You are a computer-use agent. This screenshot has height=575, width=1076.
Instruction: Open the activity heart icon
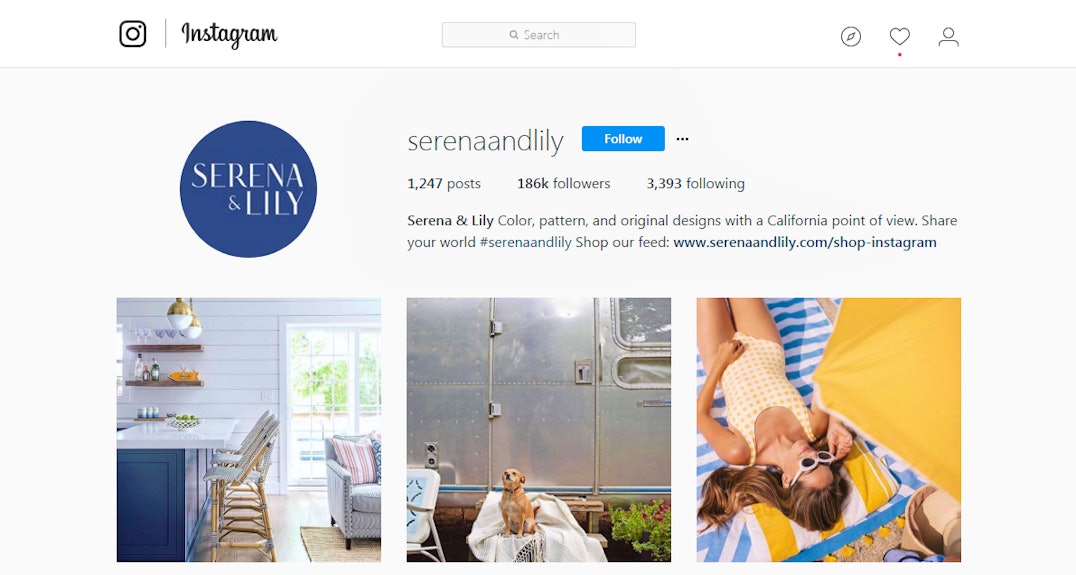(x=900, y=36)
